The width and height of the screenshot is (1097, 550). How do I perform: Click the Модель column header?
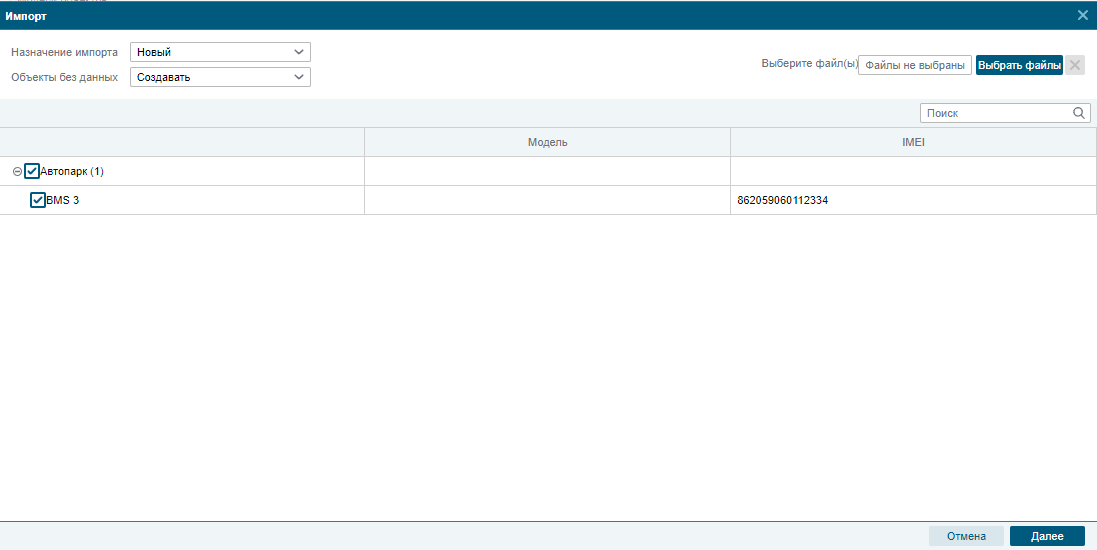[547, 142]
